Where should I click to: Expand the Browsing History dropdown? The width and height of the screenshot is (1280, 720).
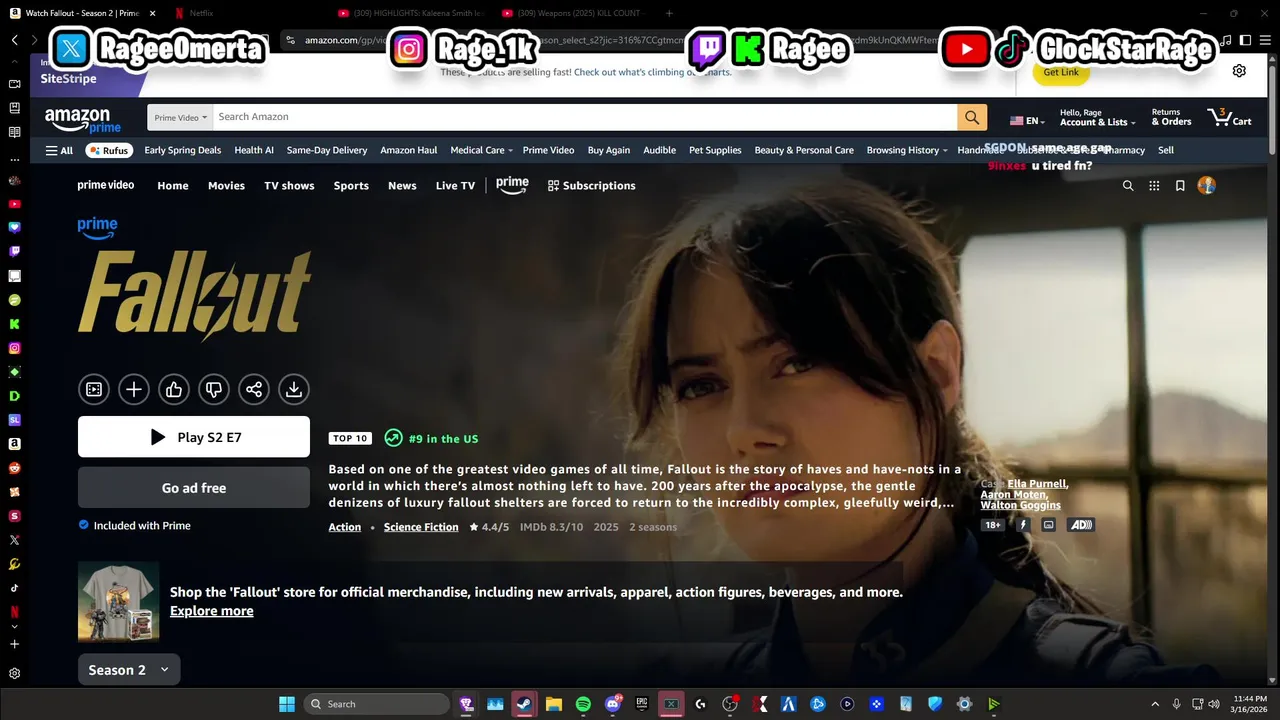click(x=907, y=150)
